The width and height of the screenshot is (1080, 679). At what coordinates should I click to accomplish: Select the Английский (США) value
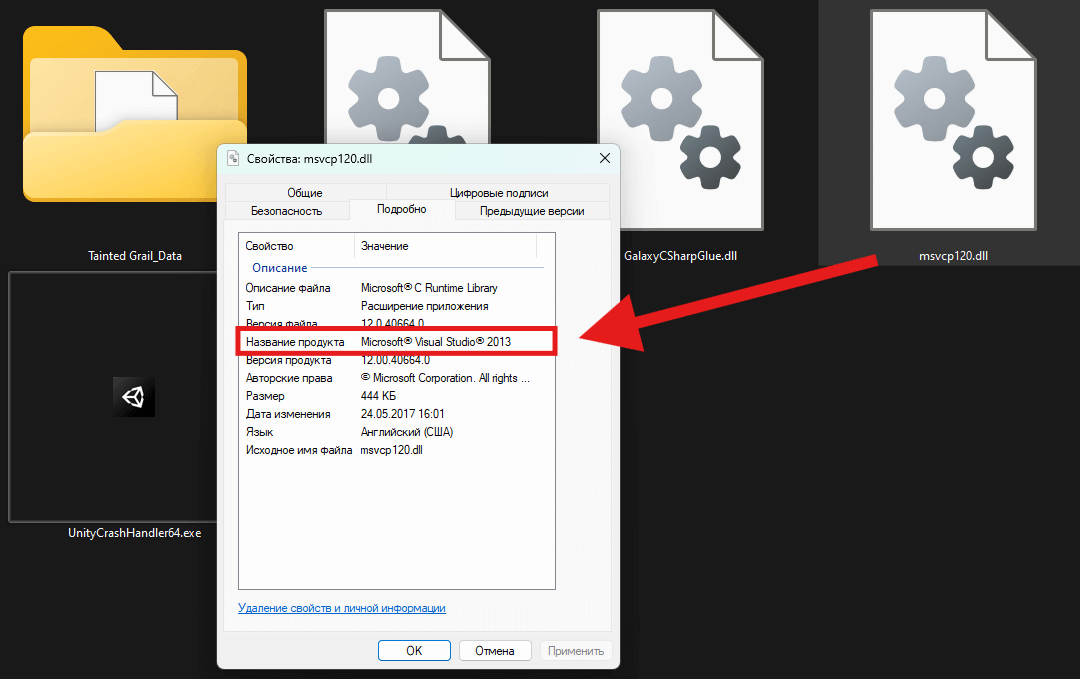click(x=407, y=432)
